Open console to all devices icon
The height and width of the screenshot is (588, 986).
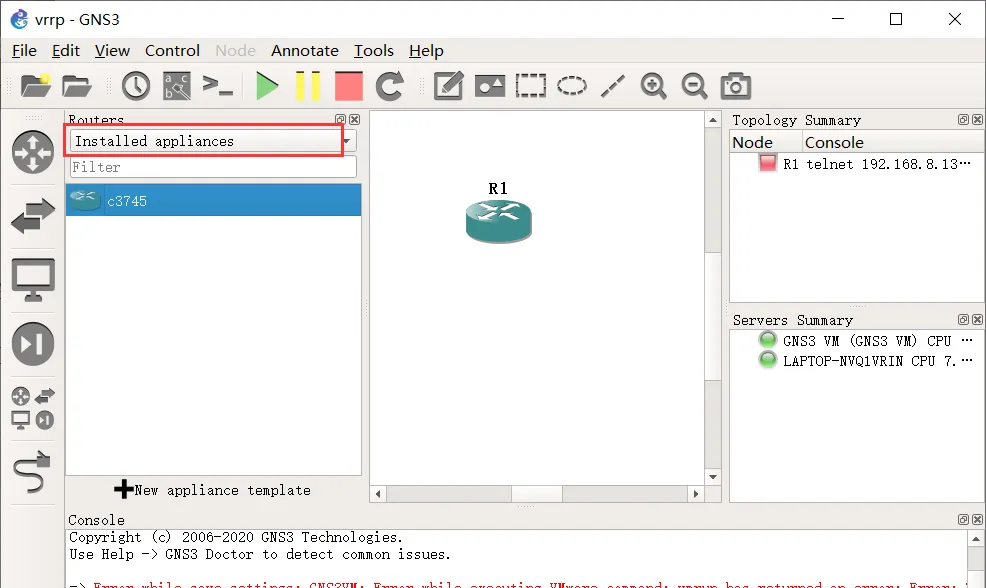[218, 86]
